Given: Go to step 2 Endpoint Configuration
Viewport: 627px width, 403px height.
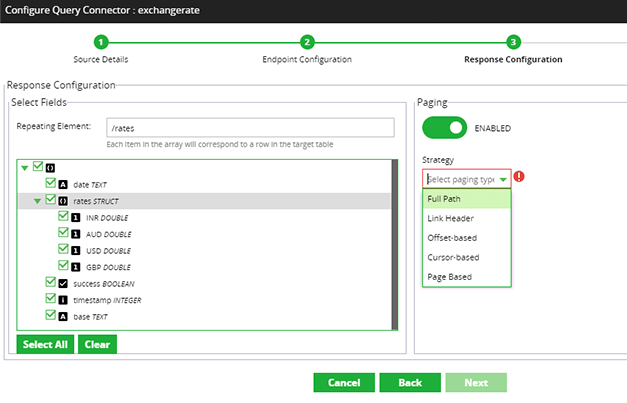Looking at the screenshot, I should tap(307, 42).
